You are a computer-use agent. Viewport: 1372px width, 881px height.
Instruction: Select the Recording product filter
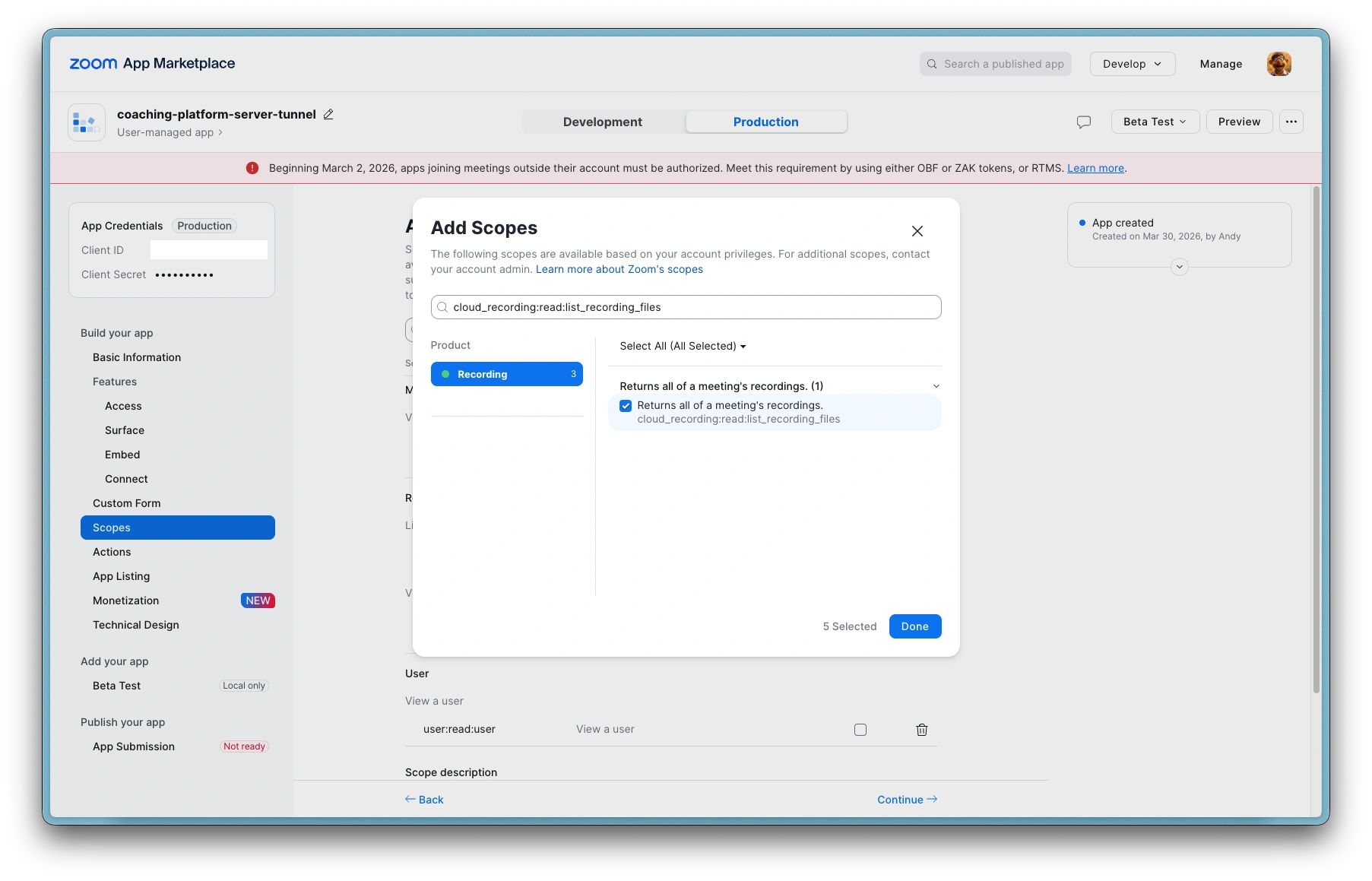coord(506,374)
